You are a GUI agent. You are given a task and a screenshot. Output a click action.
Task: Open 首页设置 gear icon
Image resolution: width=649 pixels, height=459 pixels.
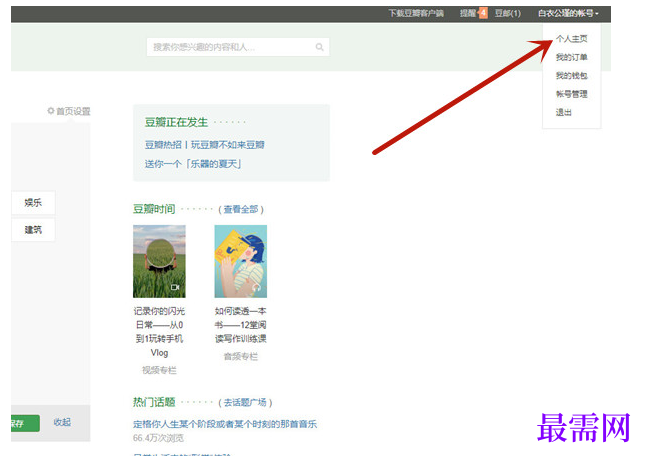(50, 111)
